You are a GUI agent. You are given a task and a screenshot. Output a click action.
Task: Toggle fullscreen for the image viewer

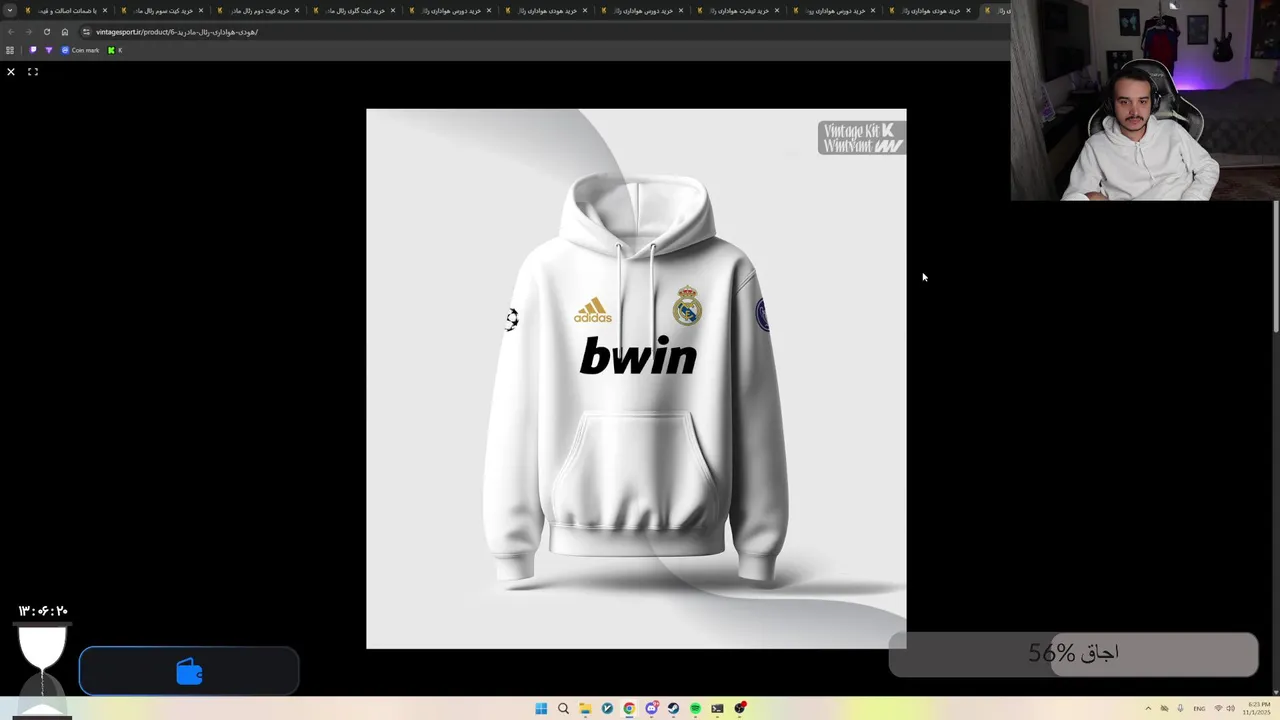(x=33, y=72)
